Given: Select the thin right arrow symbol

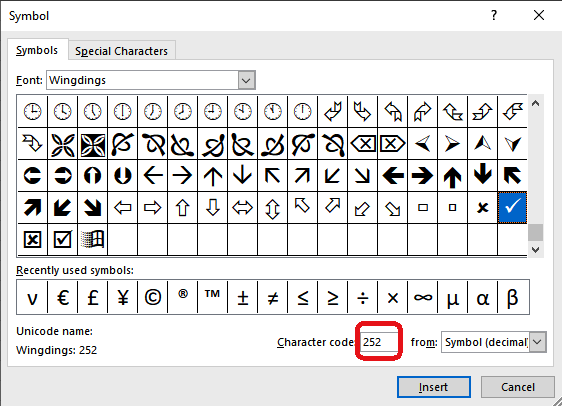Looking at the screenshot, I should click(x=182, y=176).
